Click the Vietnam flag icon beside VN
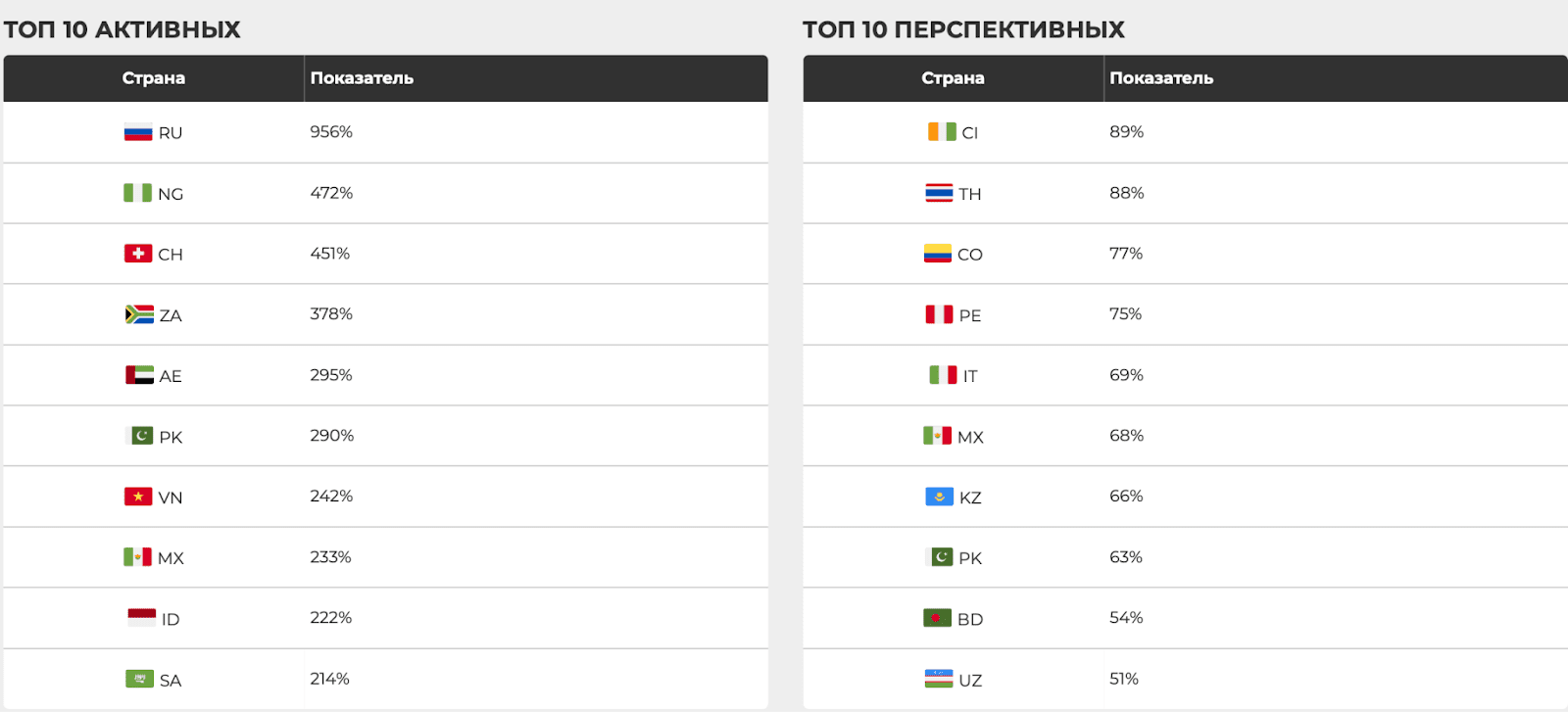Viewport: 1568px width, 712px height. pos(138,497)
